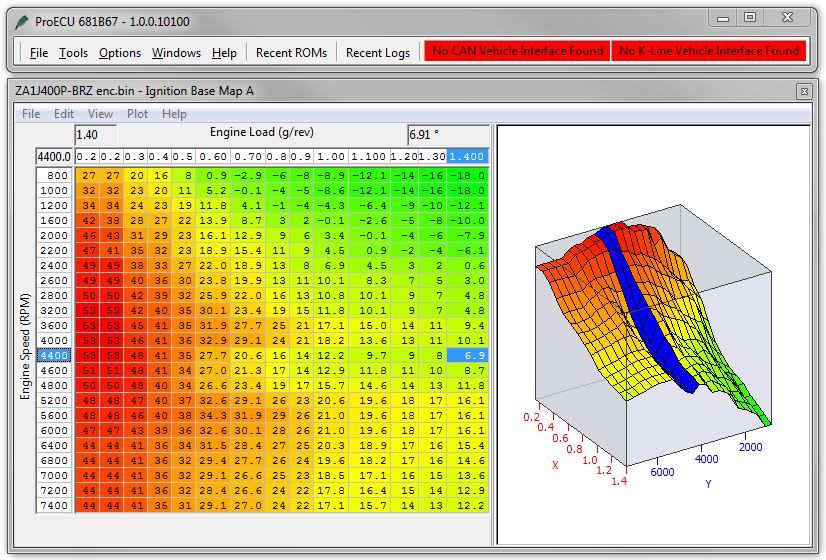Open the Windows menu

click(176, 52)
